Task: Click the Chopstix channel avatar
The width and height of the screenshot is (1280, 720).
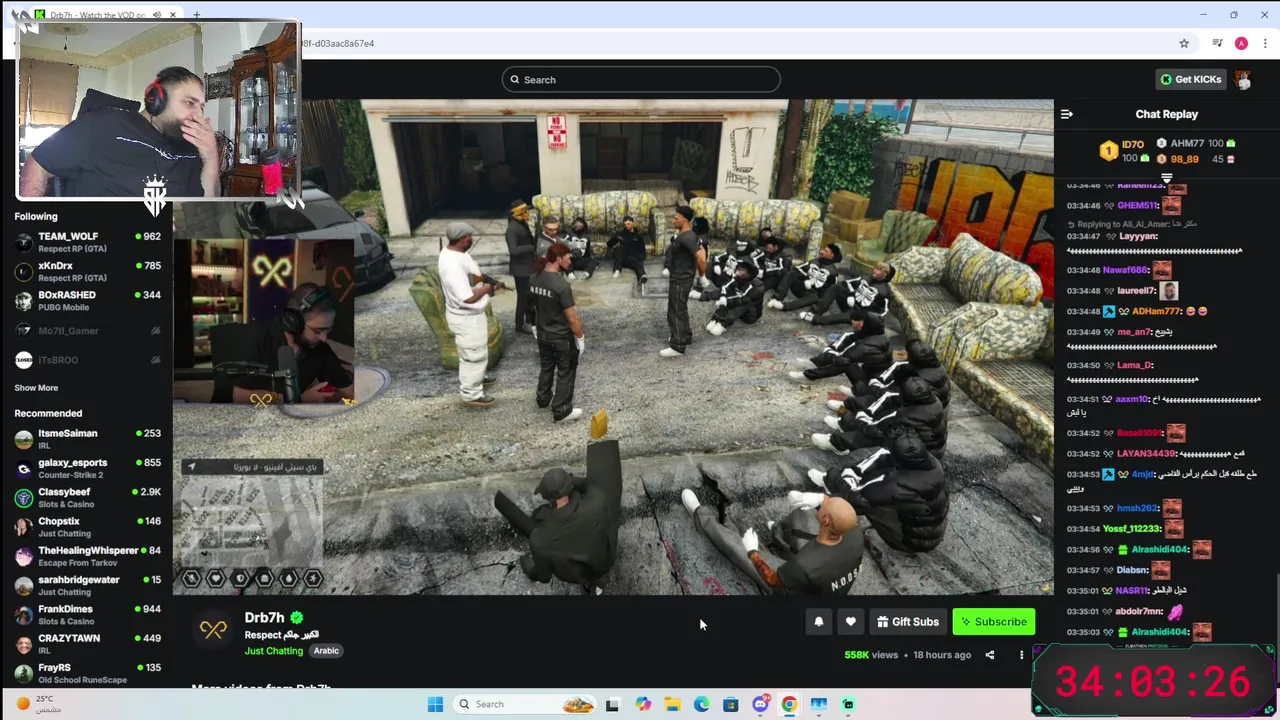Action: point(24,527)
